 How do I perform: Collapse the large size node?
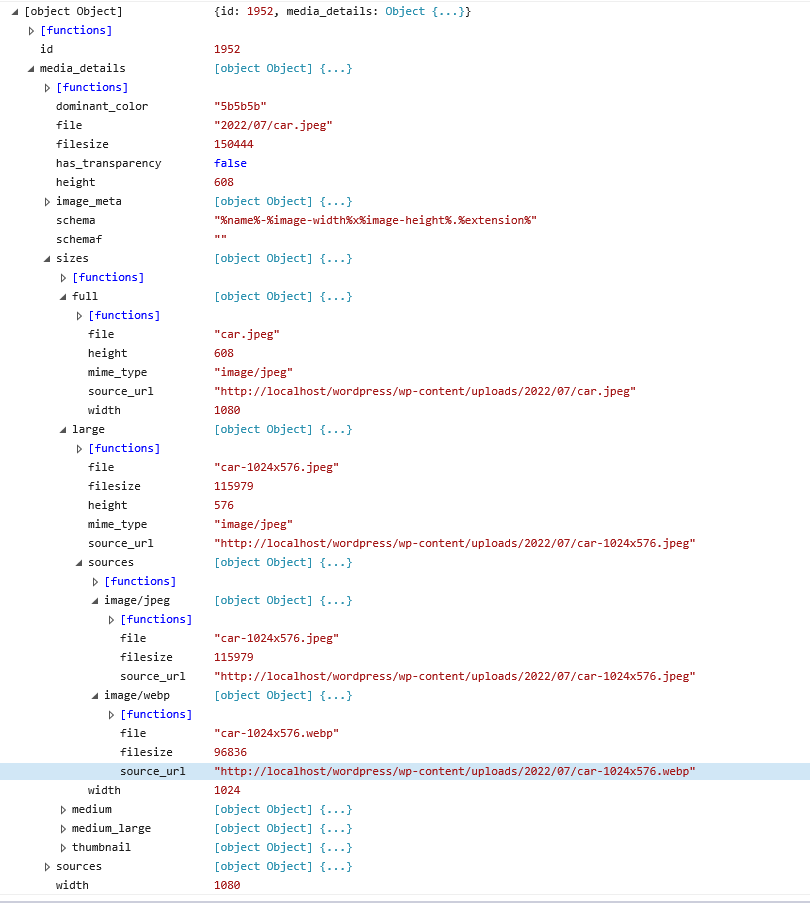[63, 430]
